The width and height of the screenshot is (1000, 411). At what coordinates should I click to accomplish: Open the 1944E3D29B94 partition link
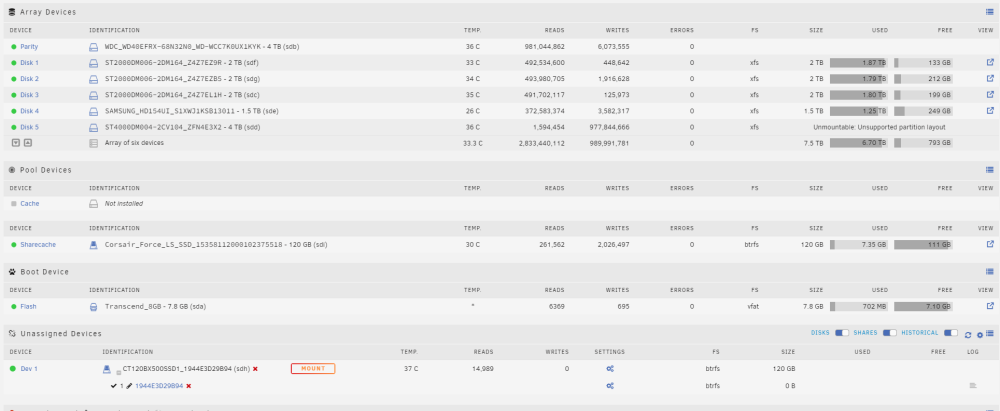click(x=159, y=386)
